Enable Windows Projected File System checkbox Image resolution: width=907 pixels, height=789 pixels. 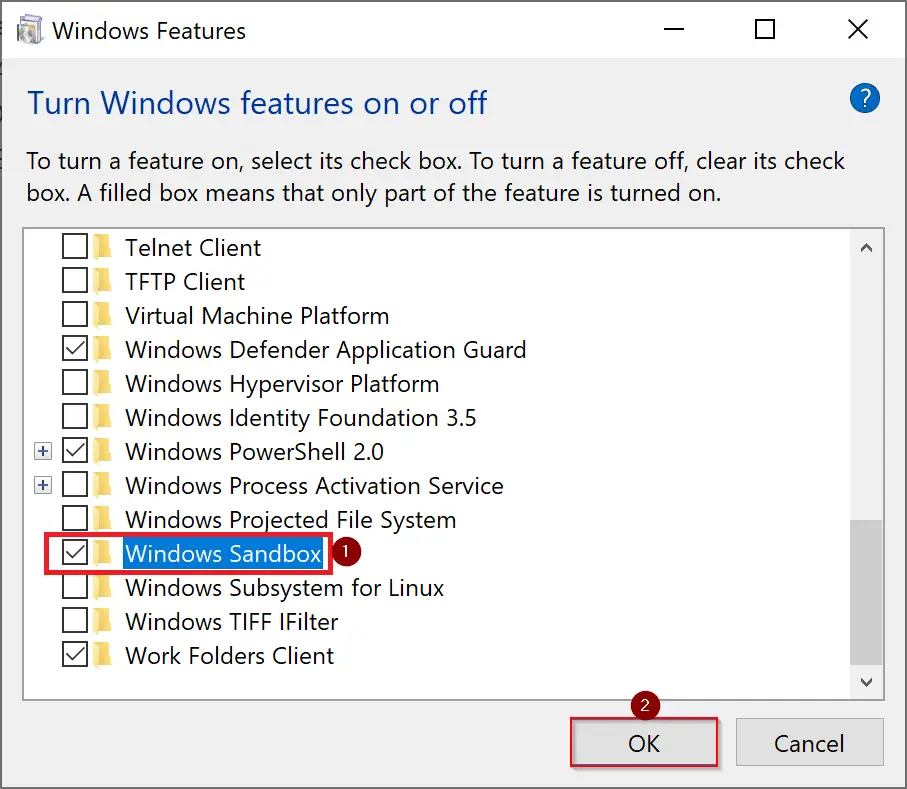(x=75, y=518)
